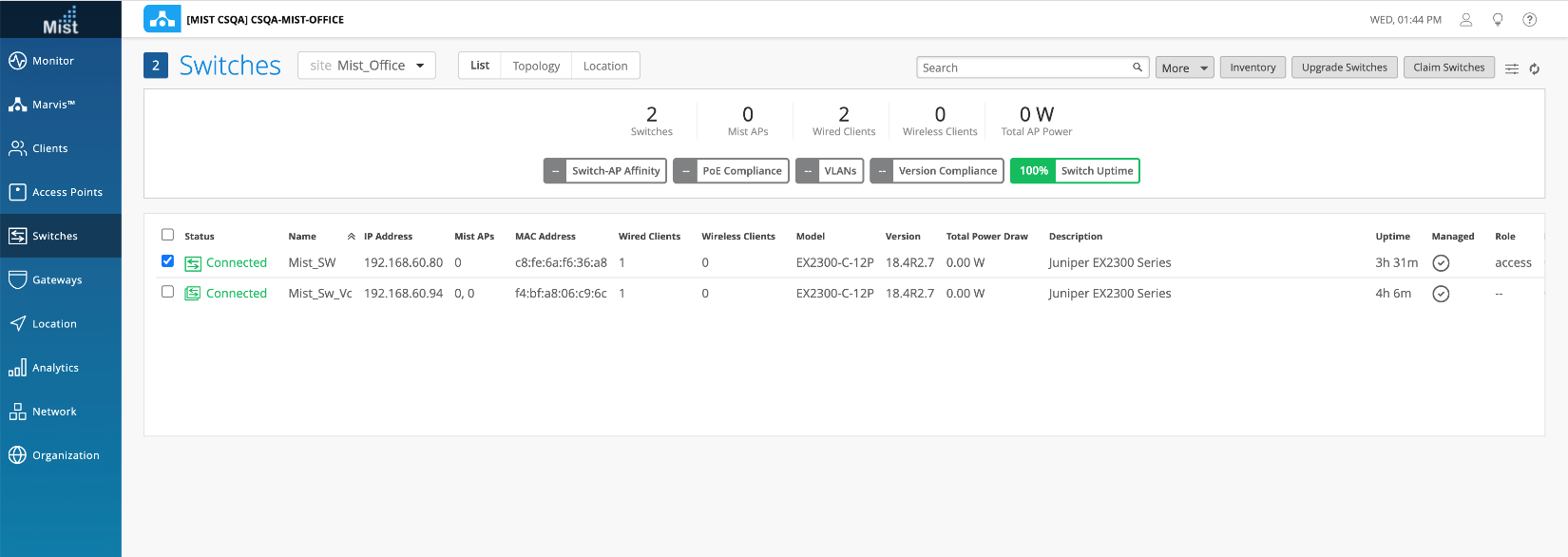Open Gateways sidebar section

[x=61, y=279]
